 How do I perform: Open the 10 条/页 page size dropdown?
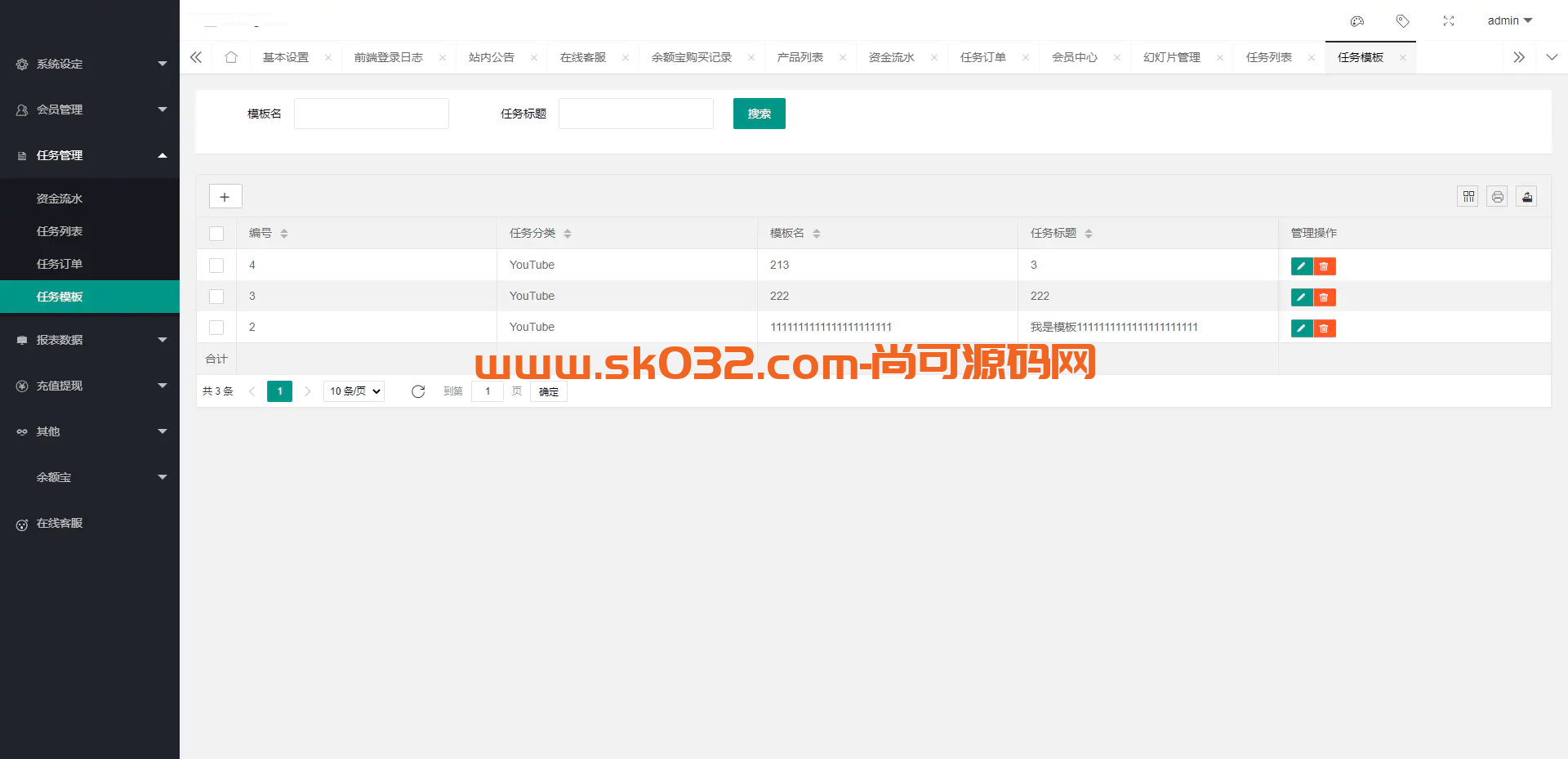click(x=354, y=391)
